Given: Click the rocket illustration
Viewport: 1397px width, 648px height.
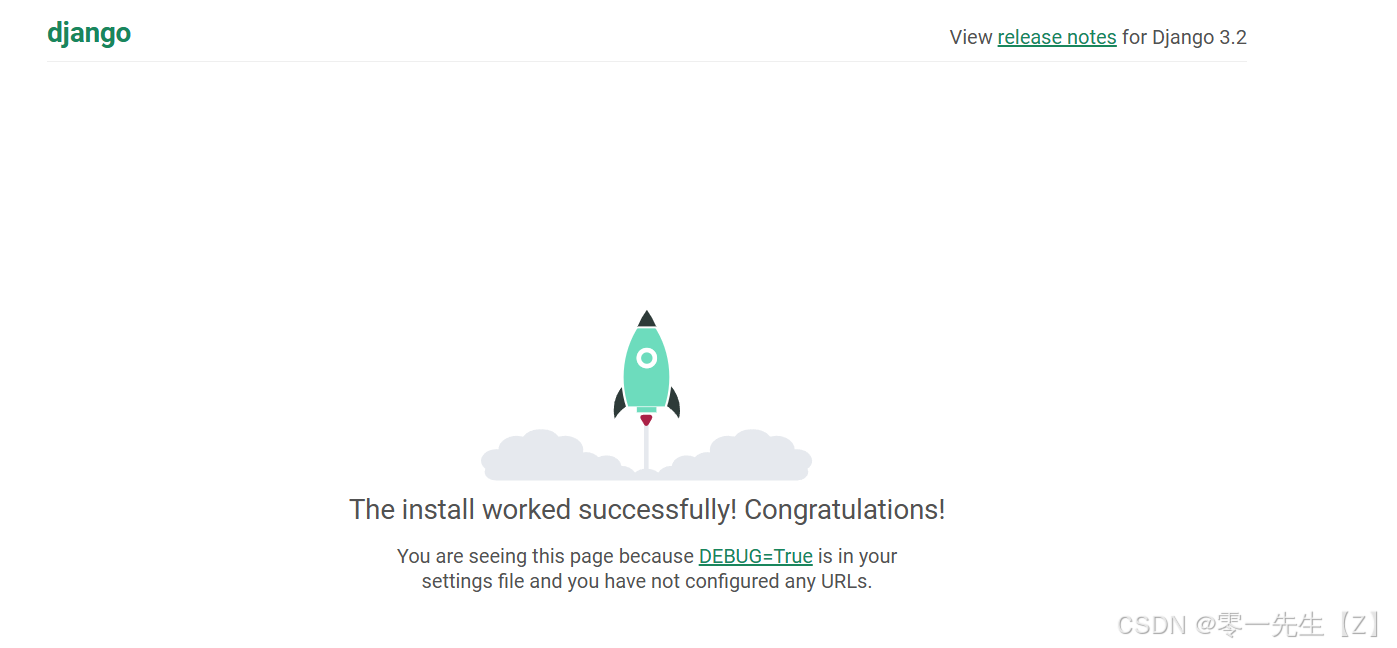Looking at the screenshot, I should [646, 394].
